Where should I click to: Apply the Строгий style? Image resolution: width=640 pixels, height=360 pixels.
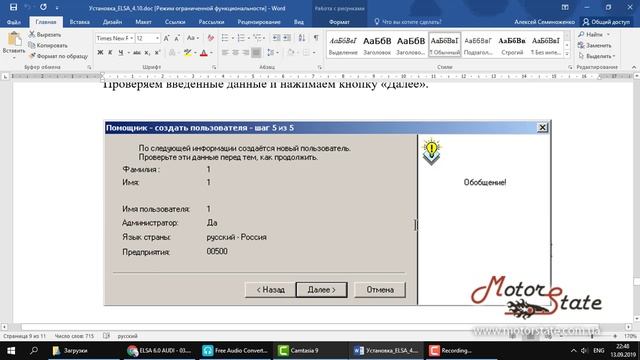point(512,45)
